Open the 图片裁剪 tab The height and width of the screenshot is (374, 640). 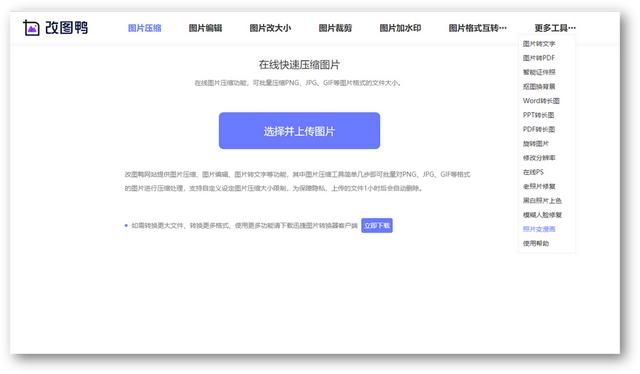point(335,28)
